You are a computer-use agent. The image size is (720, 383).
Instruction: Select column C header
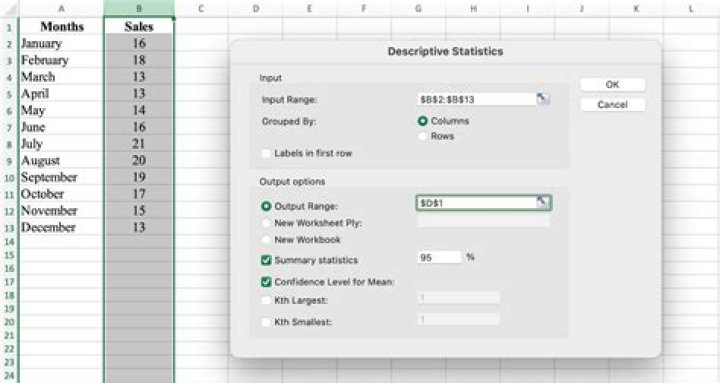coord(201,8)
